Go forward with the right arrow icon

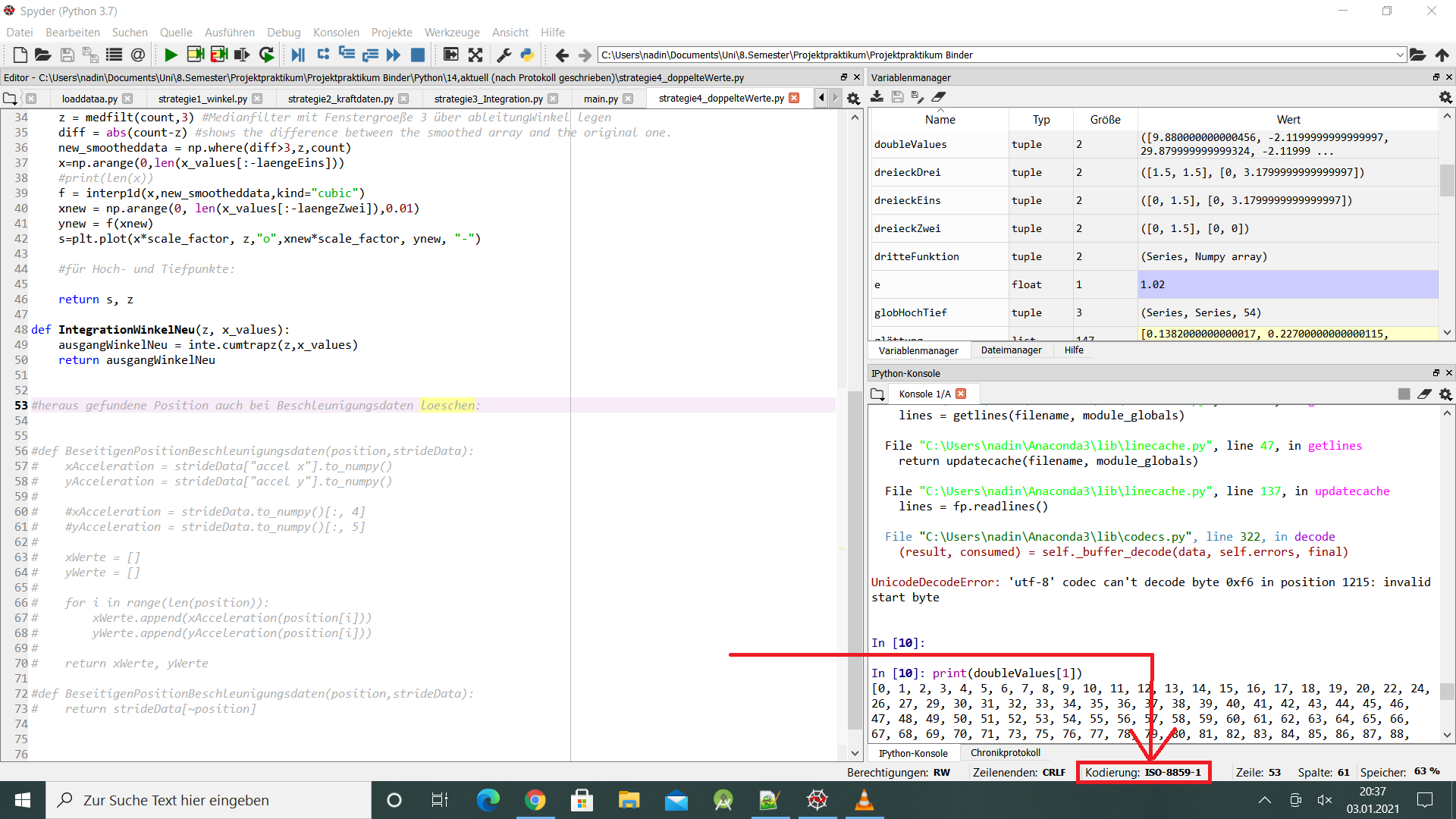point(585,55)
